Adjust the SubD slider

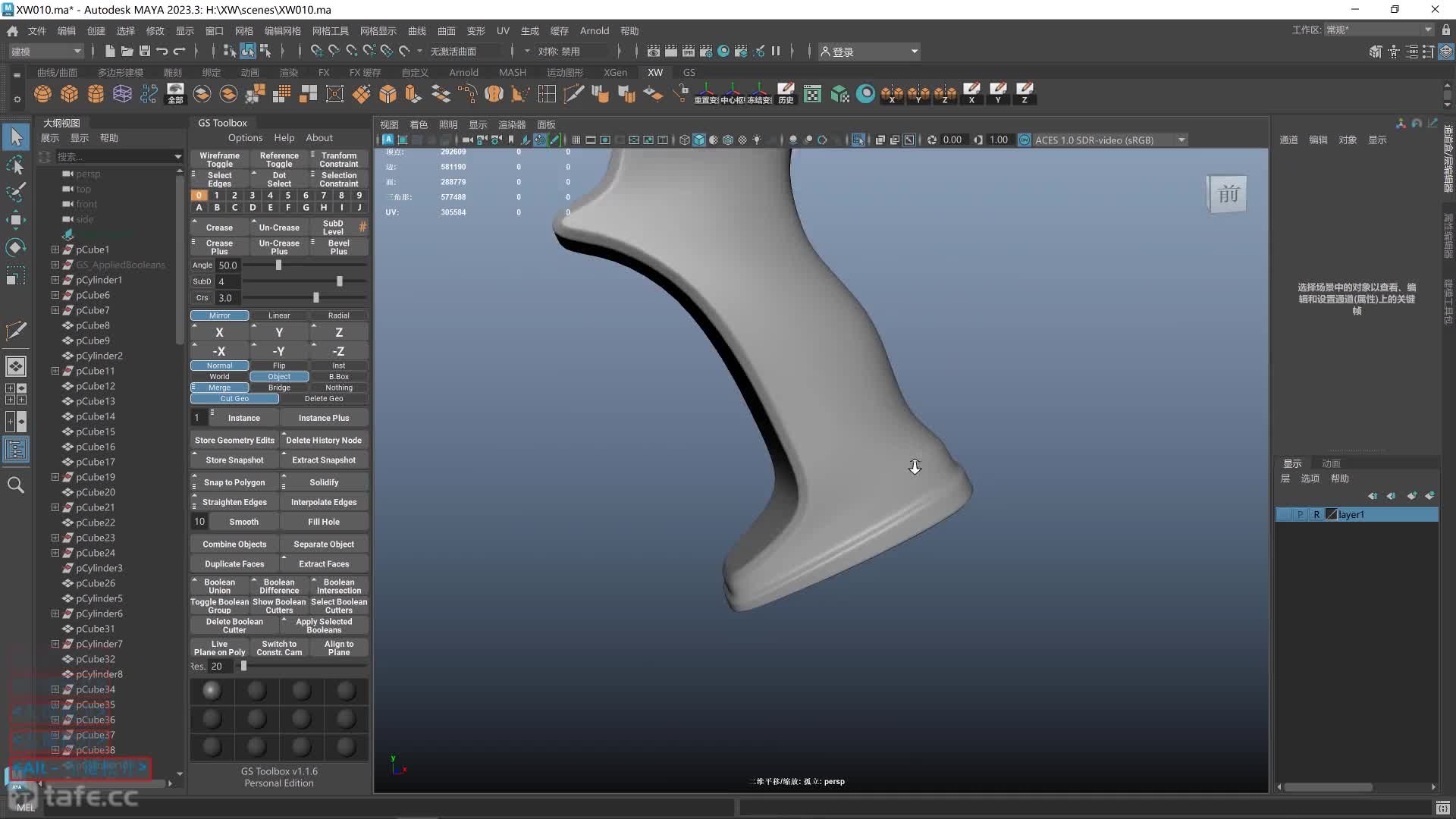pyautogui.click(x=339, y=281)
